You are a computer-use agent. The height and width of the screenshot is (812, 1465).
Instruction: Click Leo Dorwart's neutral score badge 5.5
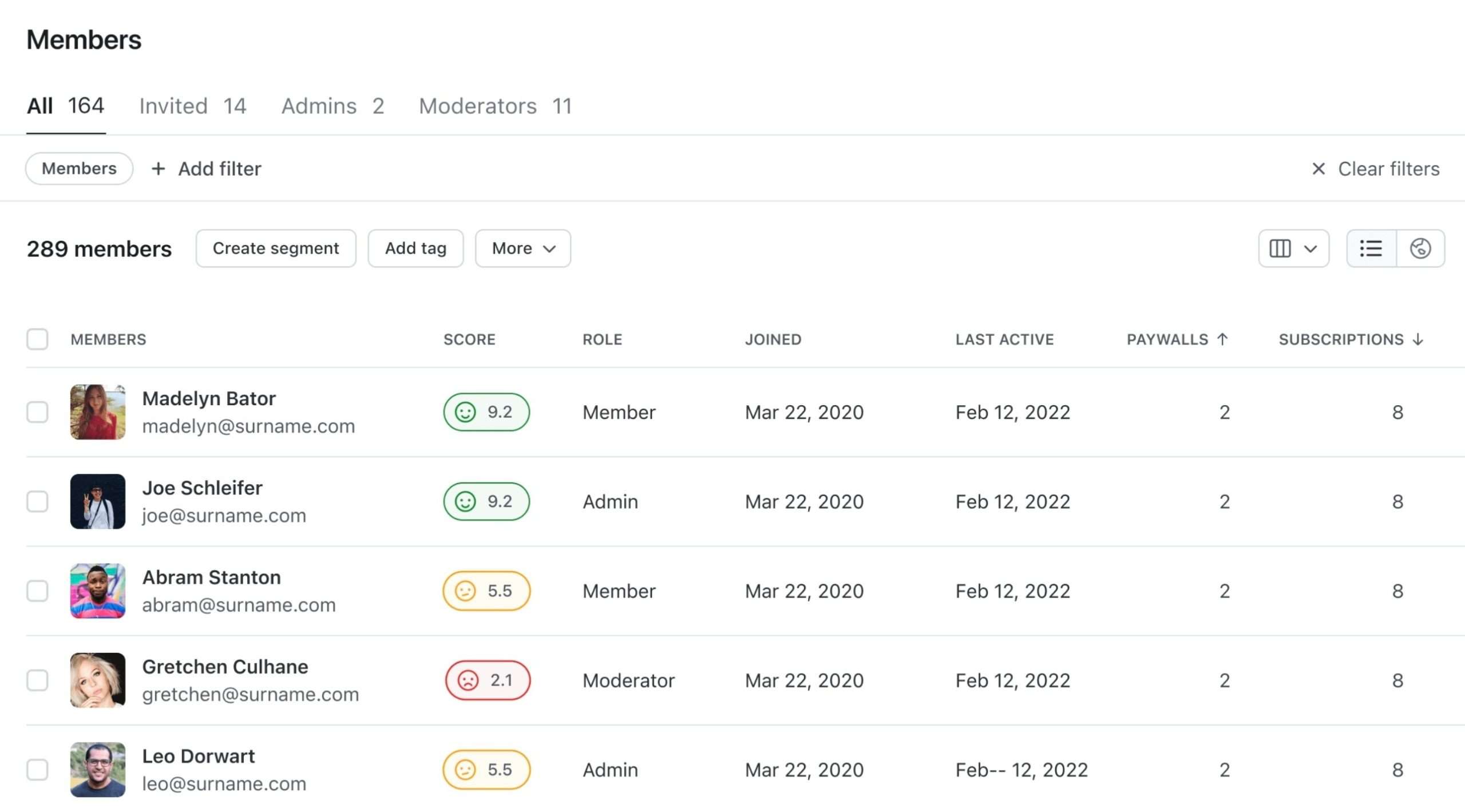pos(486,770)
